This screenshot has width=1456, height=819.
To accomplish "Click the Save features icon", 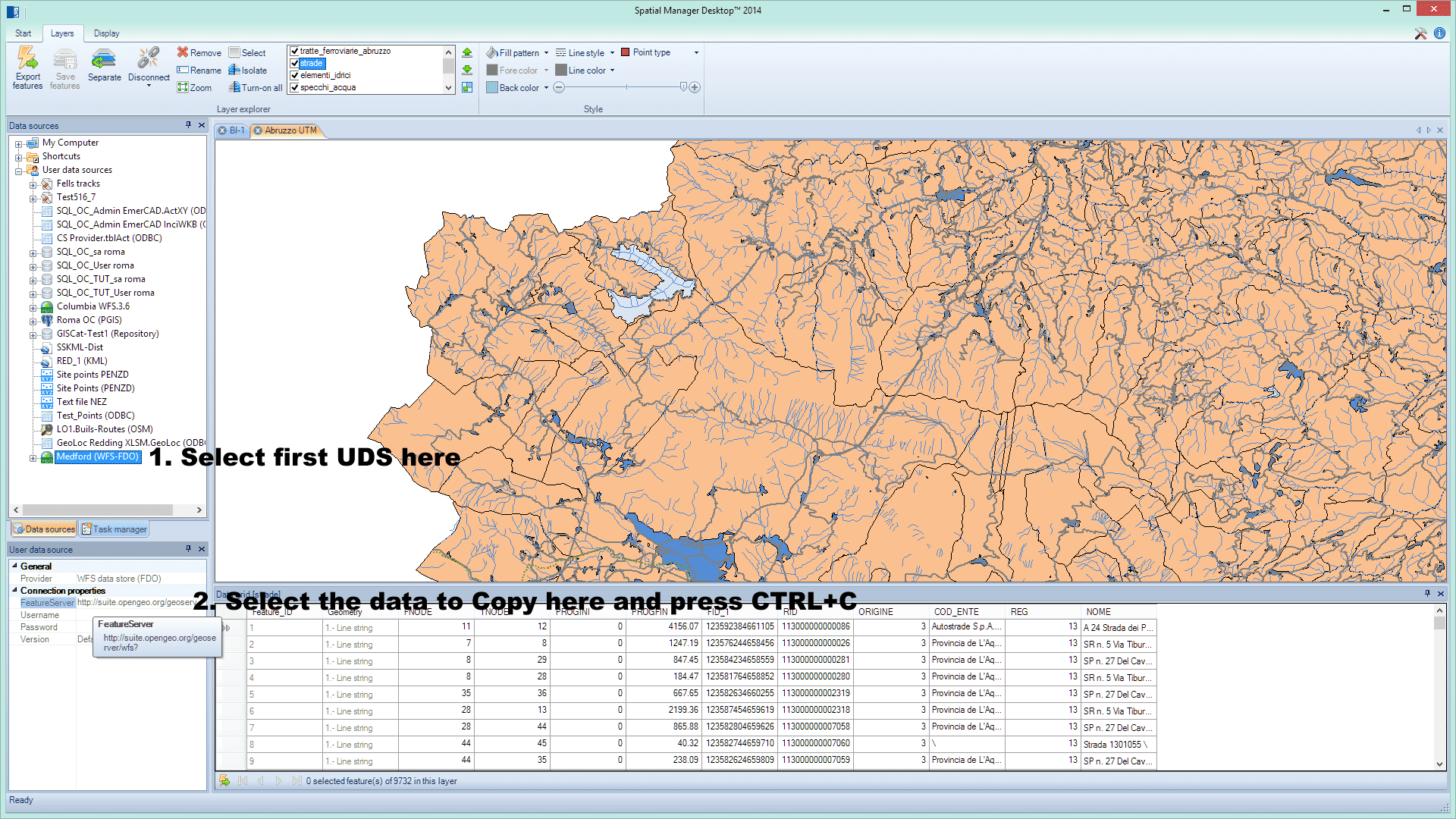I will tap(65, 59).
